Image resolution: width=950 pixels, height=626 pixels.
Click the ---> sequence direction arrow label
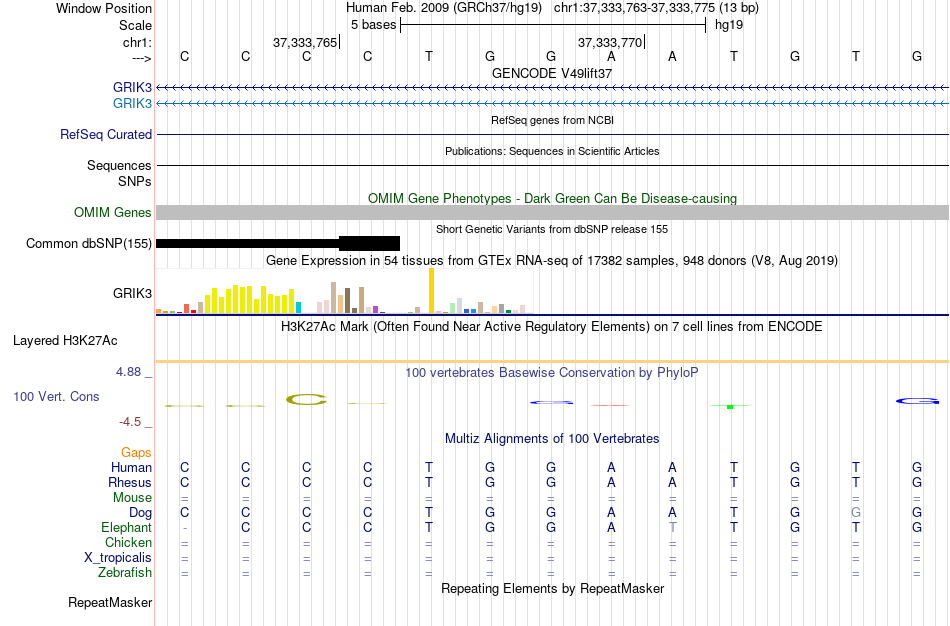point(141,58)
